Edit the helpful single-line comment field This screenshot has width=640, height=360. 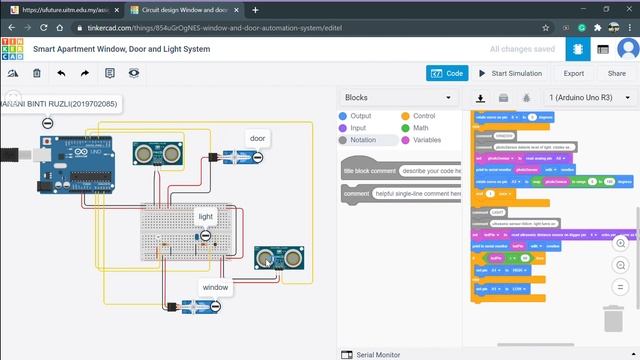pos(417,193)
